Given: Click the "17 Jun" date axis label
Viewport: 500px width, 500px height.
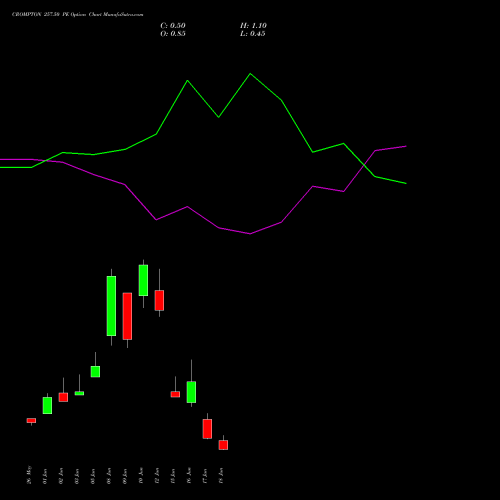Looking at the screenshot, I should (205, 476).
